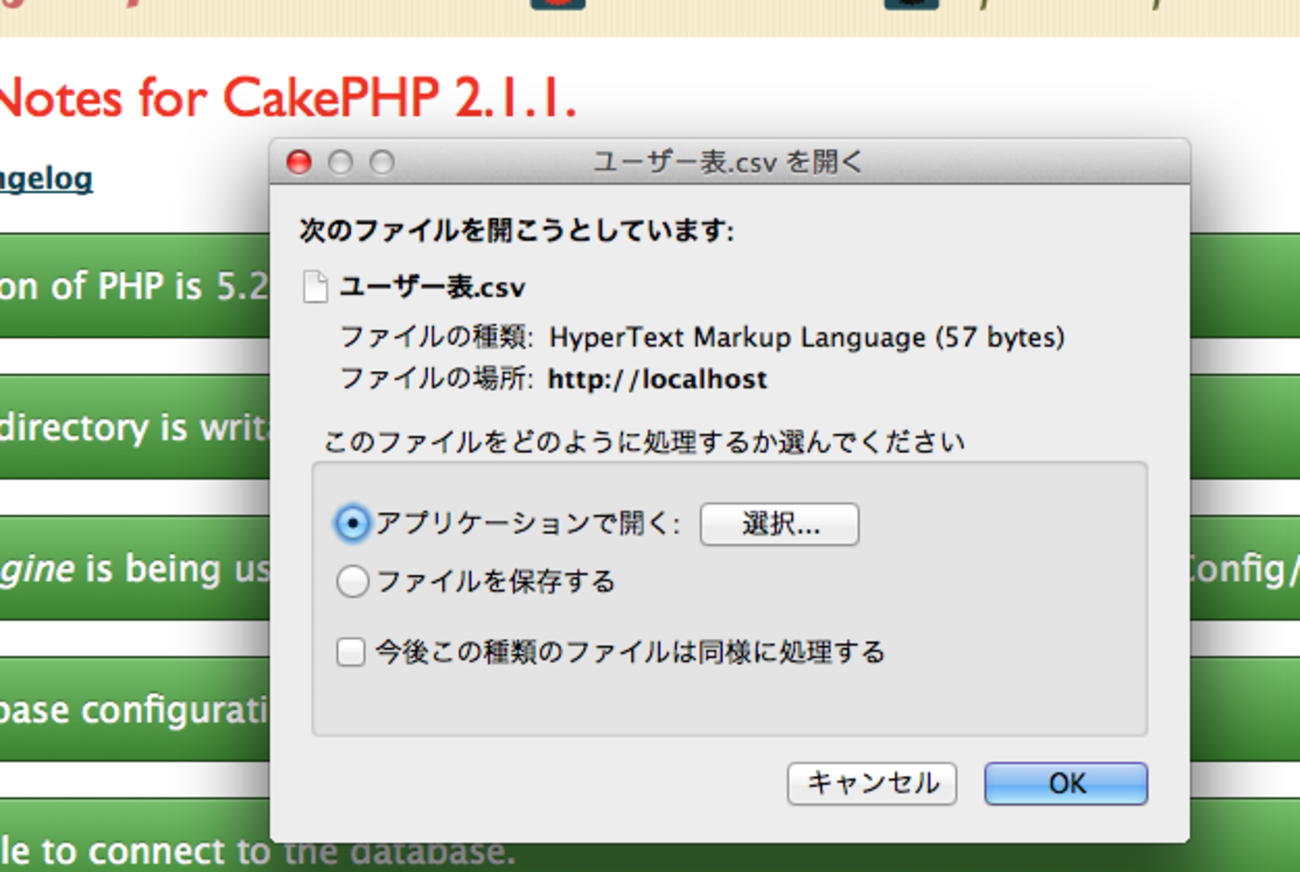Image resolution: width=1300 pixels, height=872 pixels.
Task: Click the green PHP version notice on the page
Action: click(x=135, y=287)
